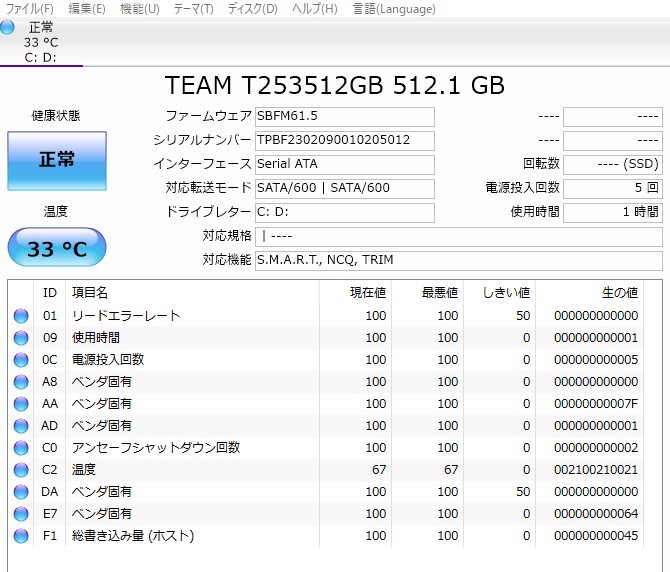Image resolution: width=670 pixels, height=572 pixels.
Task: Click the status orb for ID C2 温度
Action: coord(21,470)
